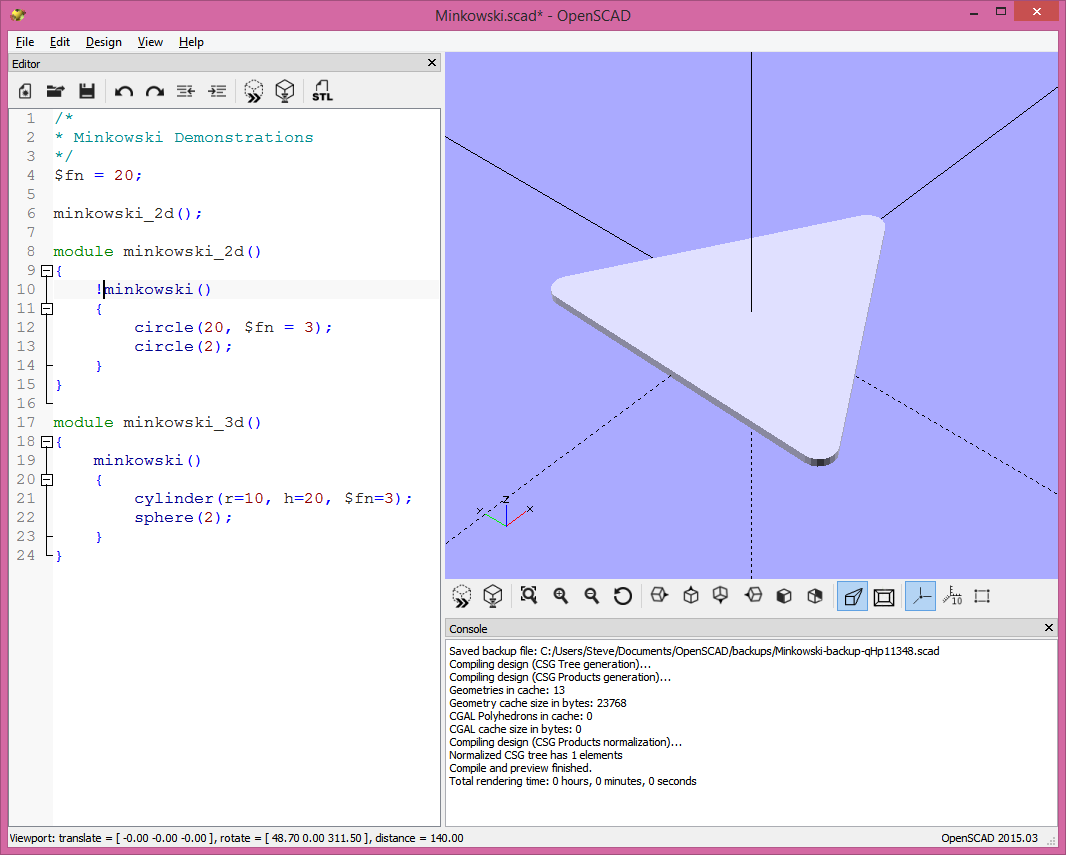Enable orthogonal projection mode

(884, 595)
